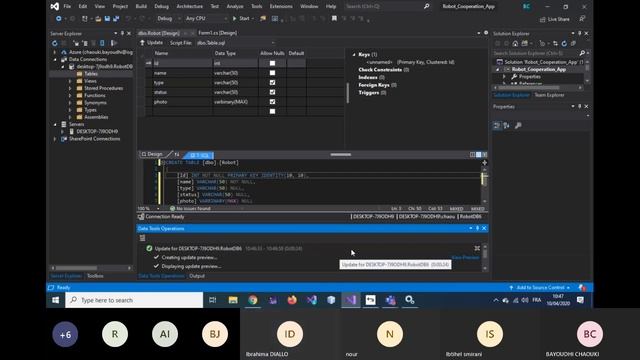Pin the Data Tools Operations panel
This screenshot has height=360, width=640.
(477, 228)
